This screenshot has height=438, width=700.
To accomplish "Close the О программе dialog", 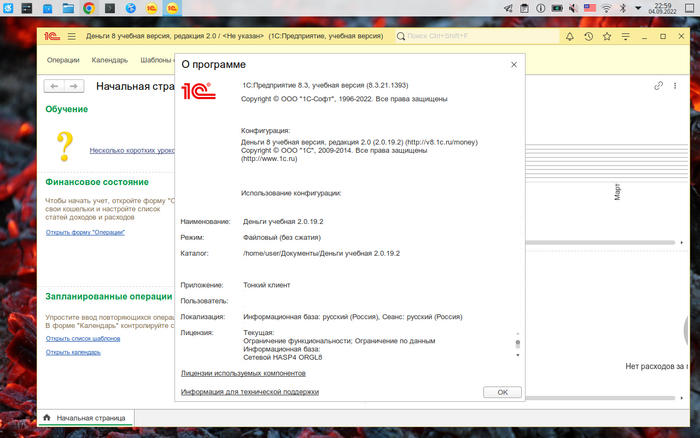I will (x=514, y=65).
